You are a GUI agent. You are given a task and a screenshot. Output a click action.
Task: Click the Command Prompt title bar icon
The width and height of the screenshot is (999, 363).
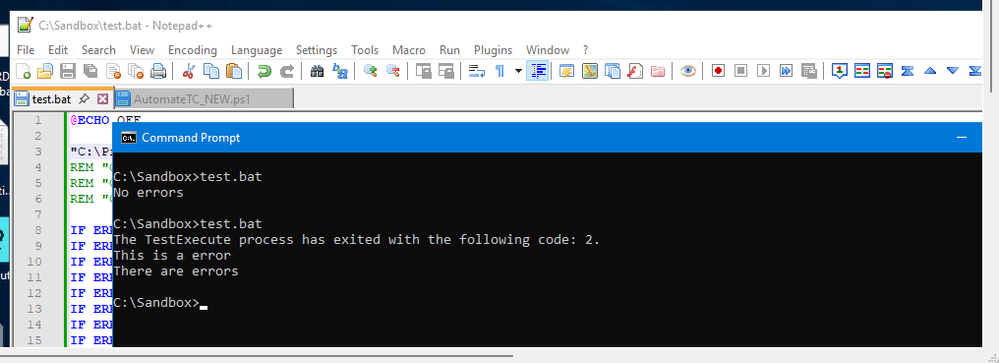(128, 138)
